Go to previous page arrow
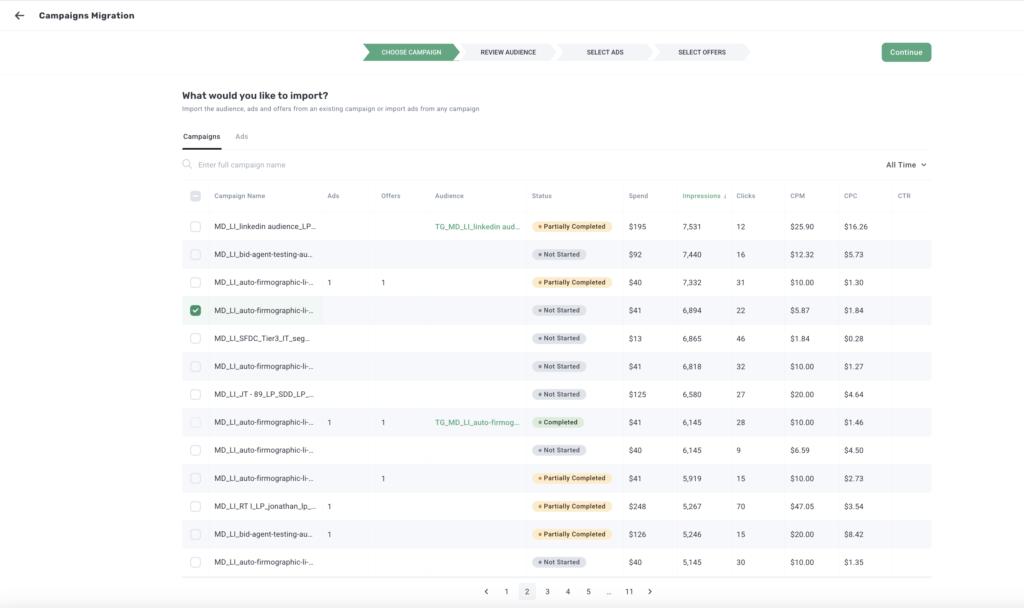The height and width of the screenshot is (608, 1024). 486,592
